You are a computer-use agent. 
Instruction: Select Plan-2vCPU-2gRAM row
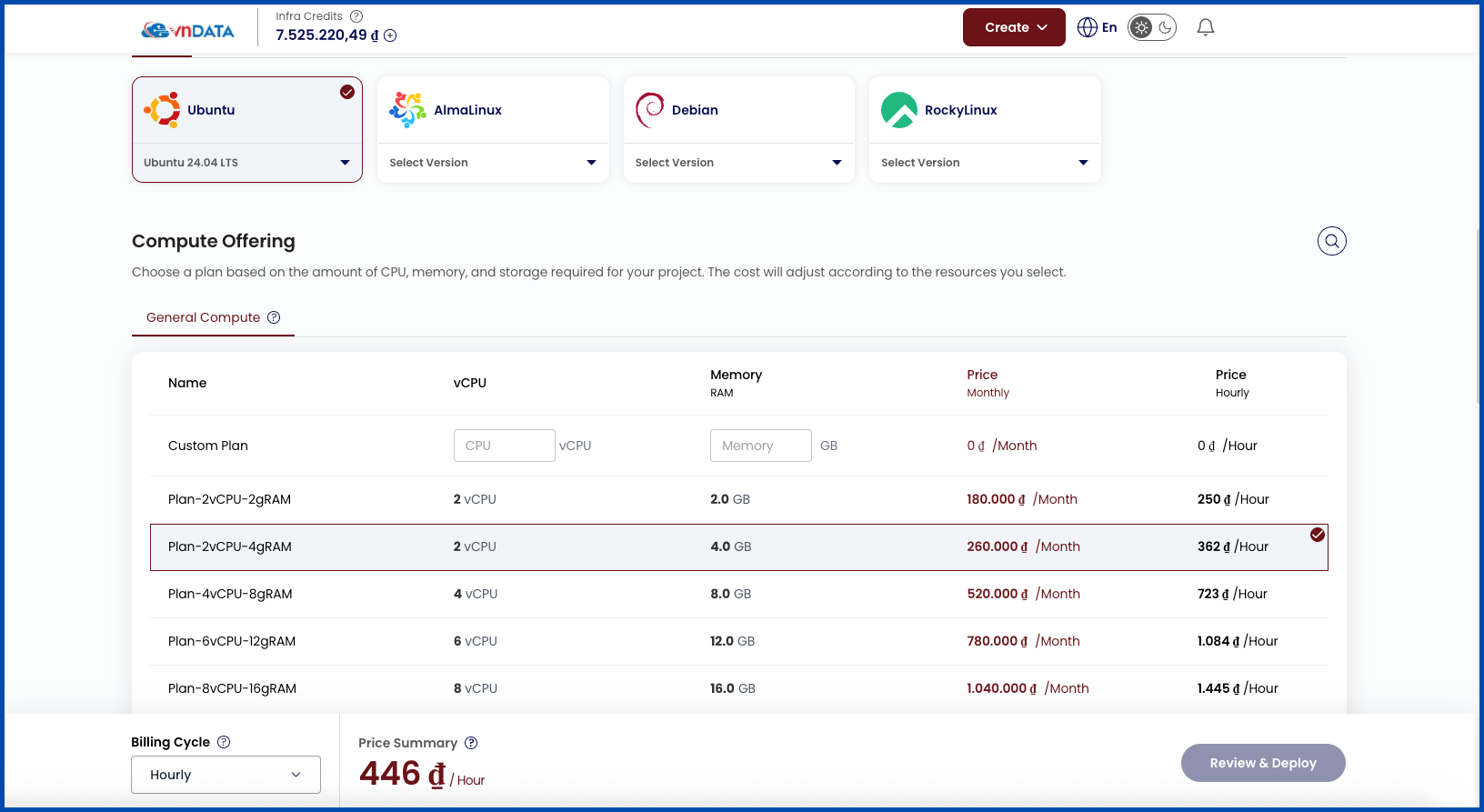[739, 499]
